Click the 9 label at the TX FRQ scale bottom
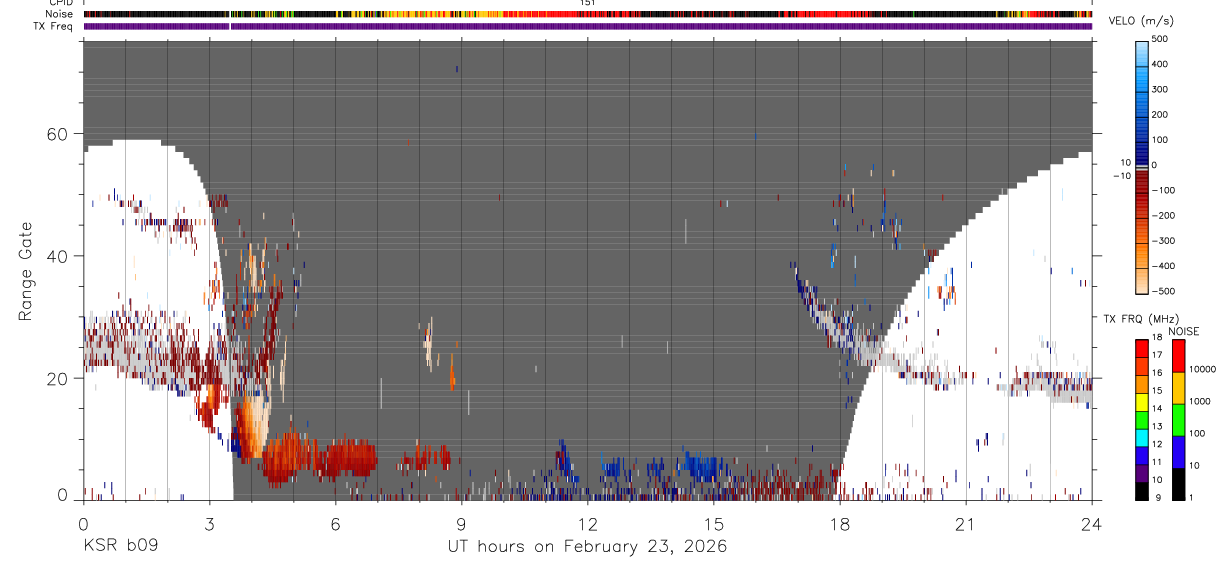This screenshot has width=1228, height=567. [1158, 498]
